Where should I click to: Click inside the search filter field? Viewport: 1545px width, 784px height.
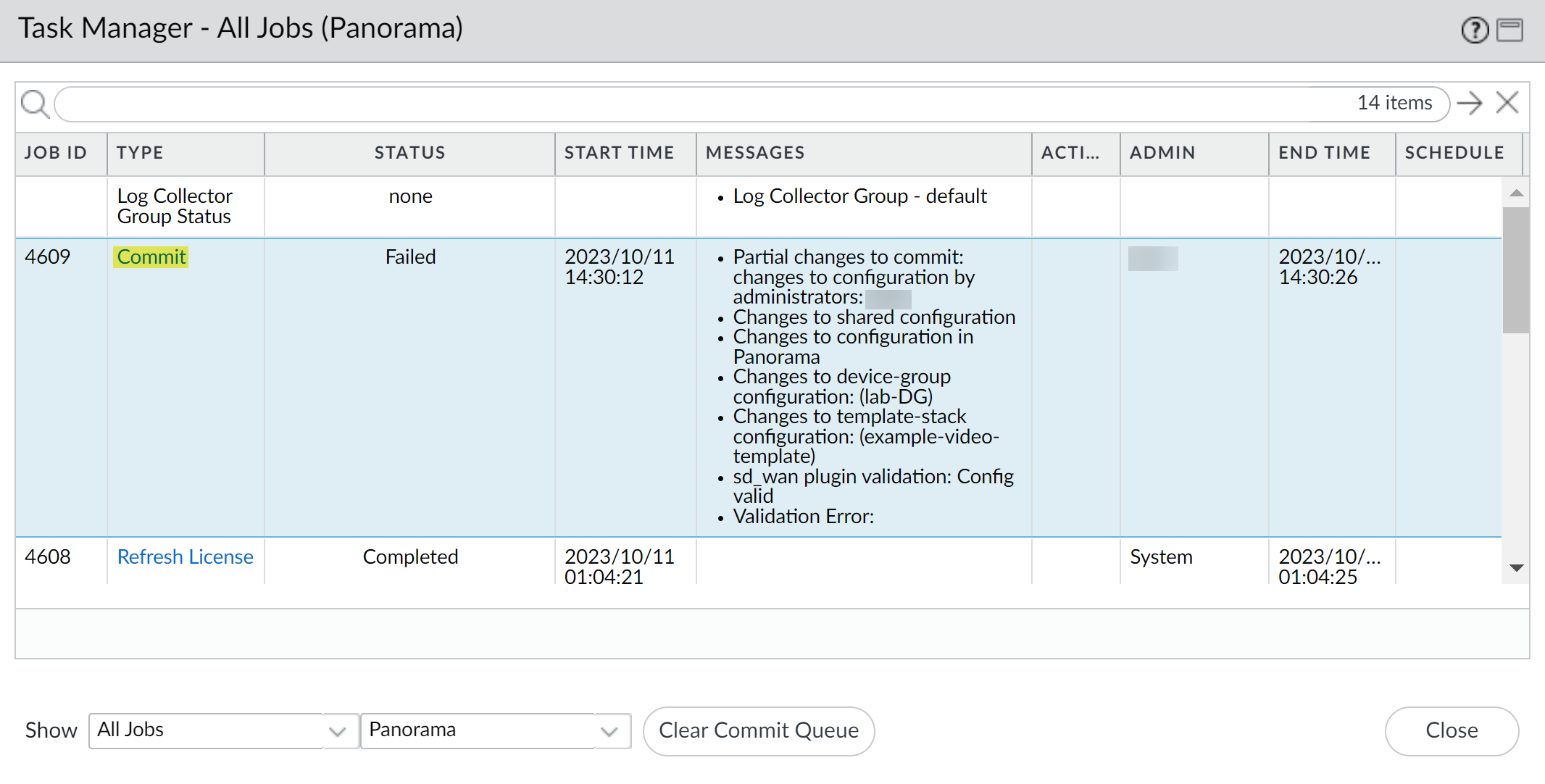(696, 104)
